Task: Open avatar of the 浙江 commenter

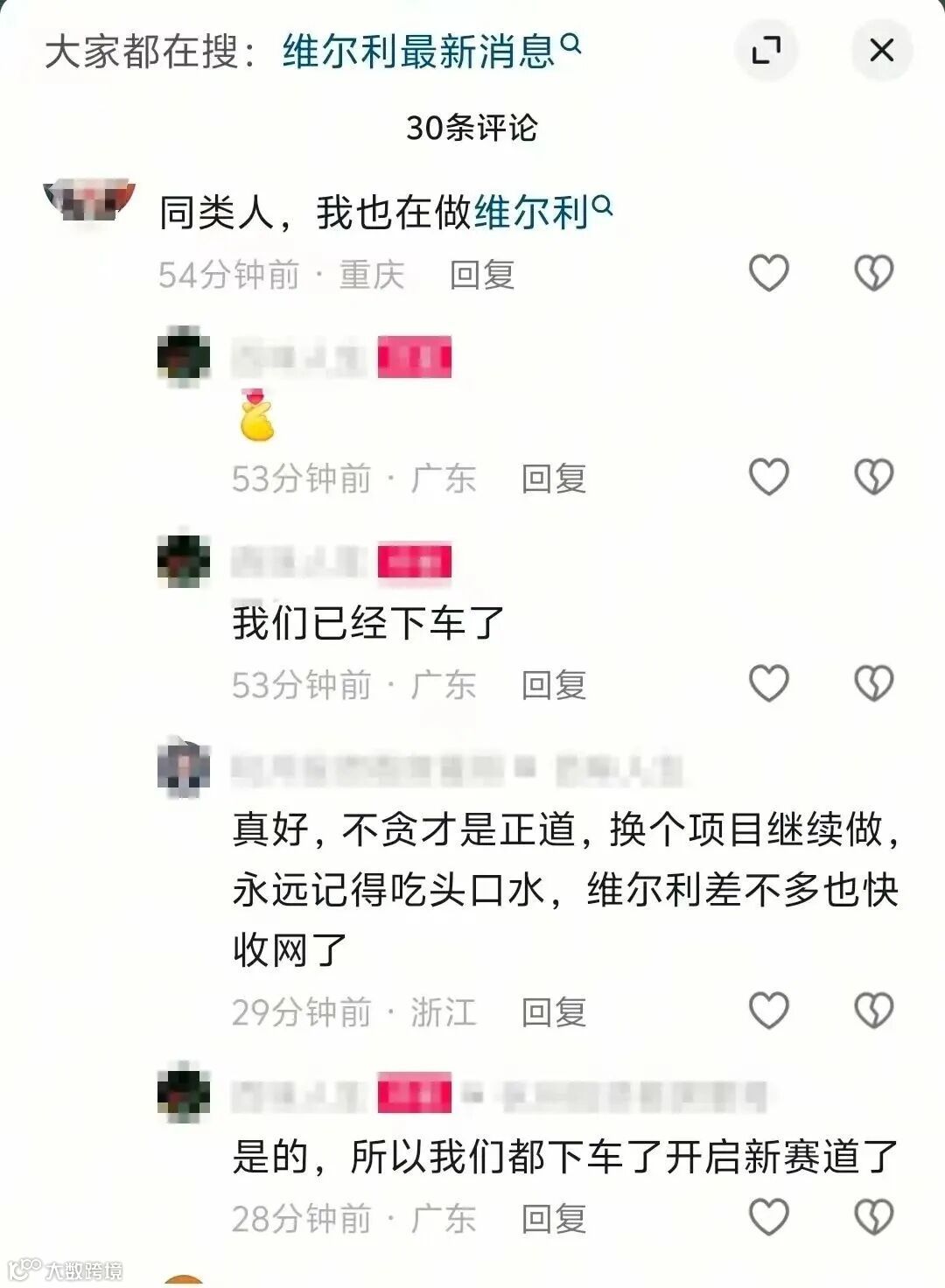Action: (184, 767)
